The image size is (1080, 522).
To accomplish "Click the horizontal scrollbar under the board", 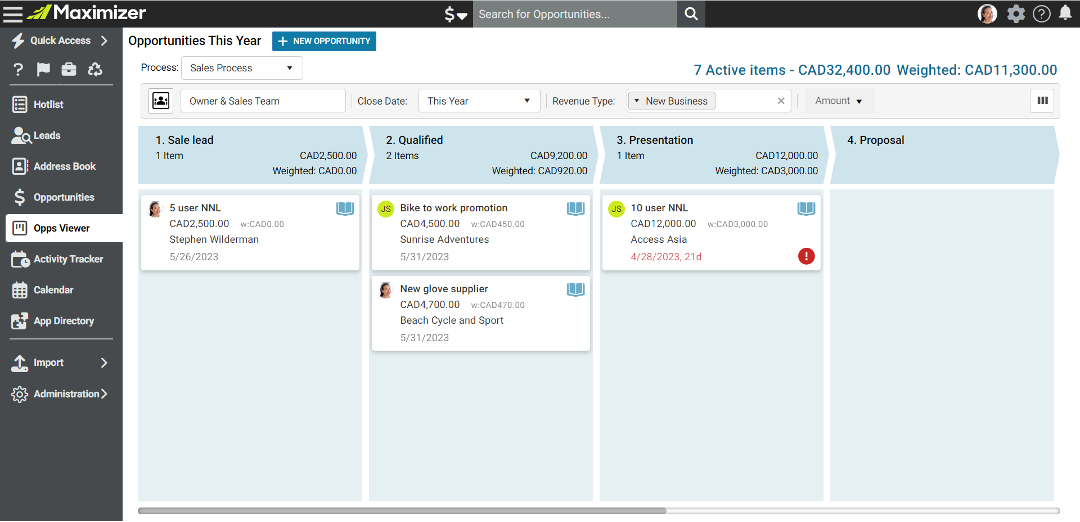I will pos(402,511).
